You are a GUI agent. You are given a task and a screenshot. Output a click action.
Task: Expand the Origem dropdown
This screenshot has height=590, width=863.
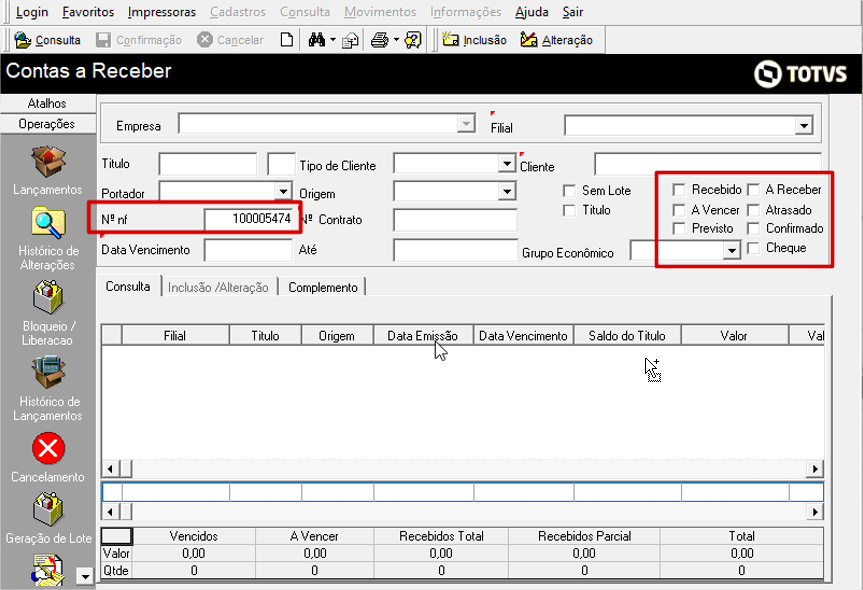506,192
